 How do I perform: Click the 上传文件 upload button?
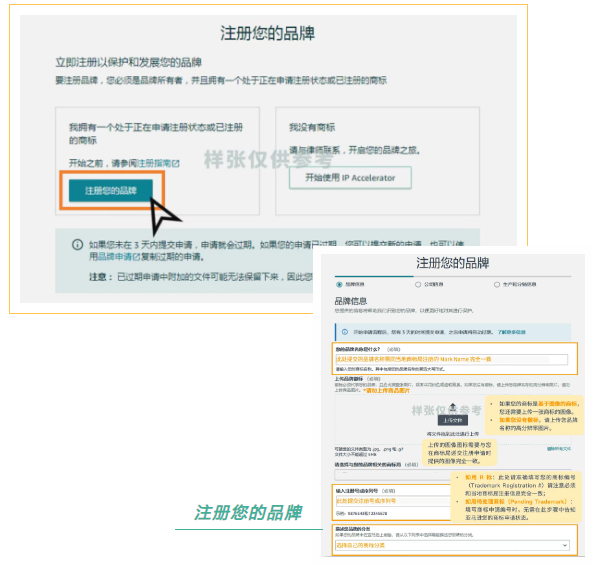(x=453, y=420)
